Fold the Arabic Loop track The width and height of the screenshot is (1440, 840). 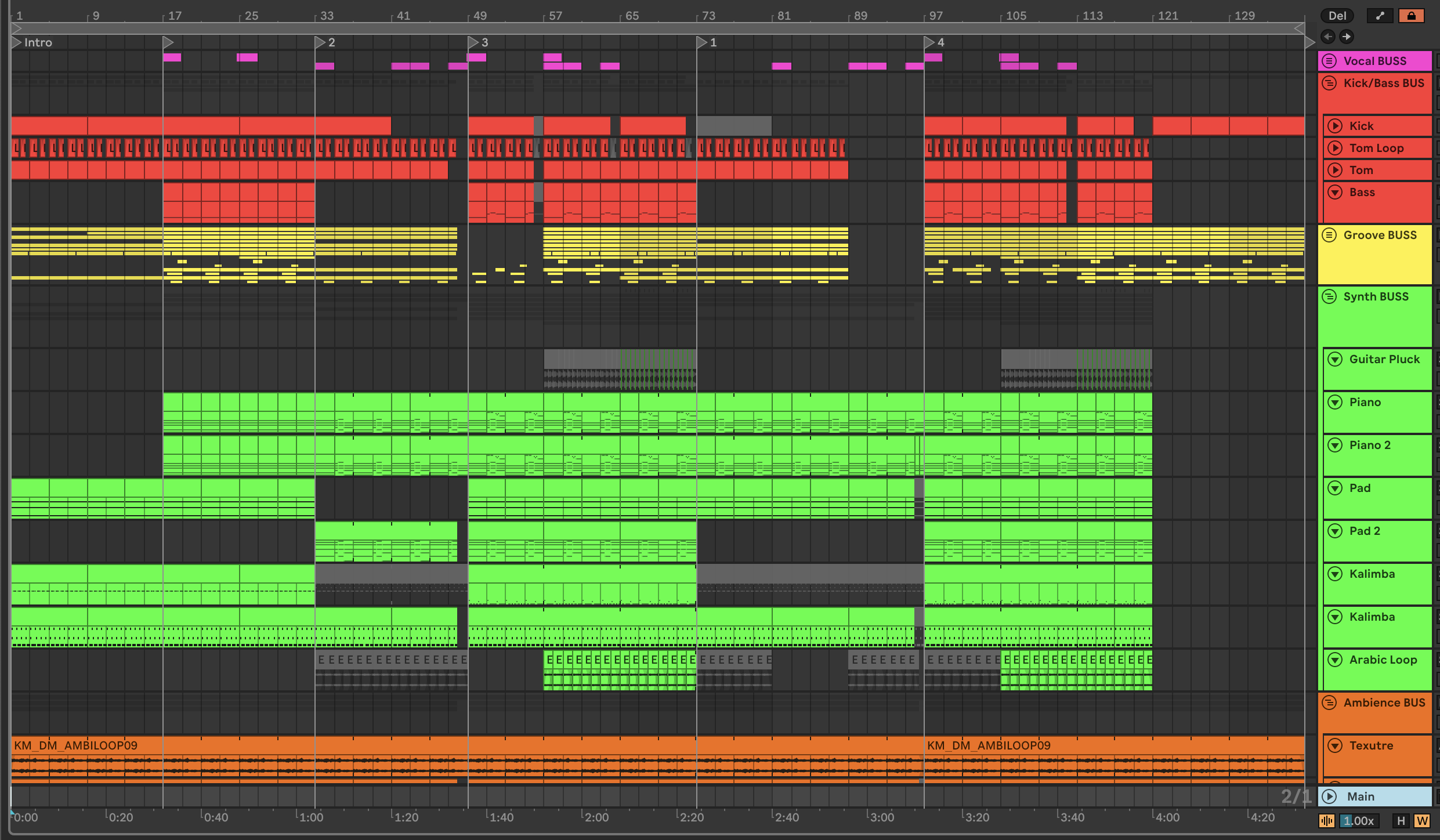pyautogui.click(x=1335, y=660)
